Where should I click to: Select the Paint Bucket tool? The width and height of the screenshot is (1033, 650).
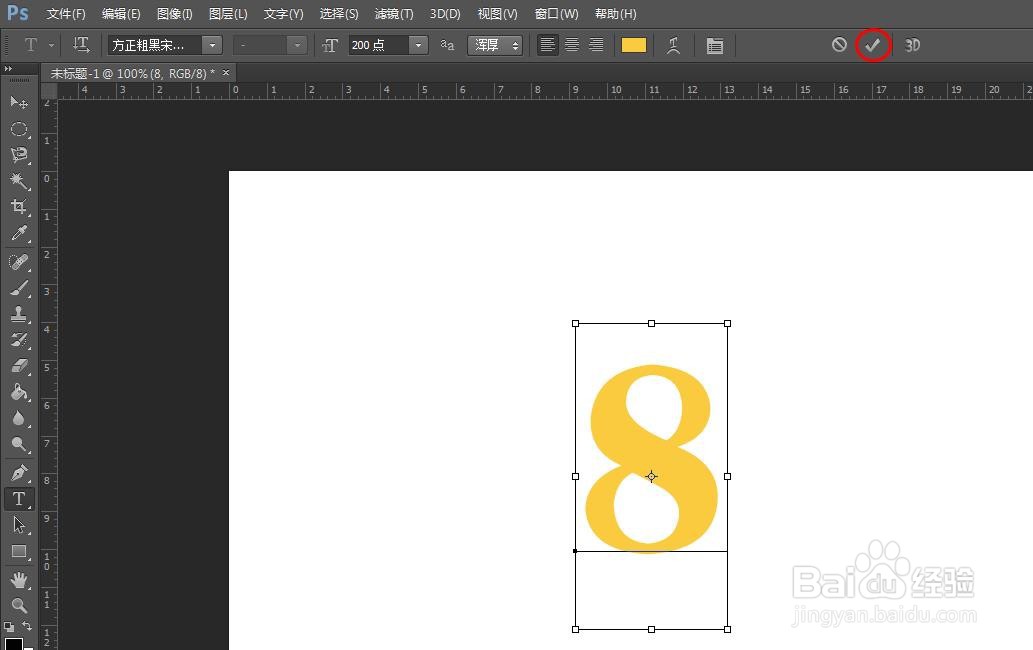point(18,392)
